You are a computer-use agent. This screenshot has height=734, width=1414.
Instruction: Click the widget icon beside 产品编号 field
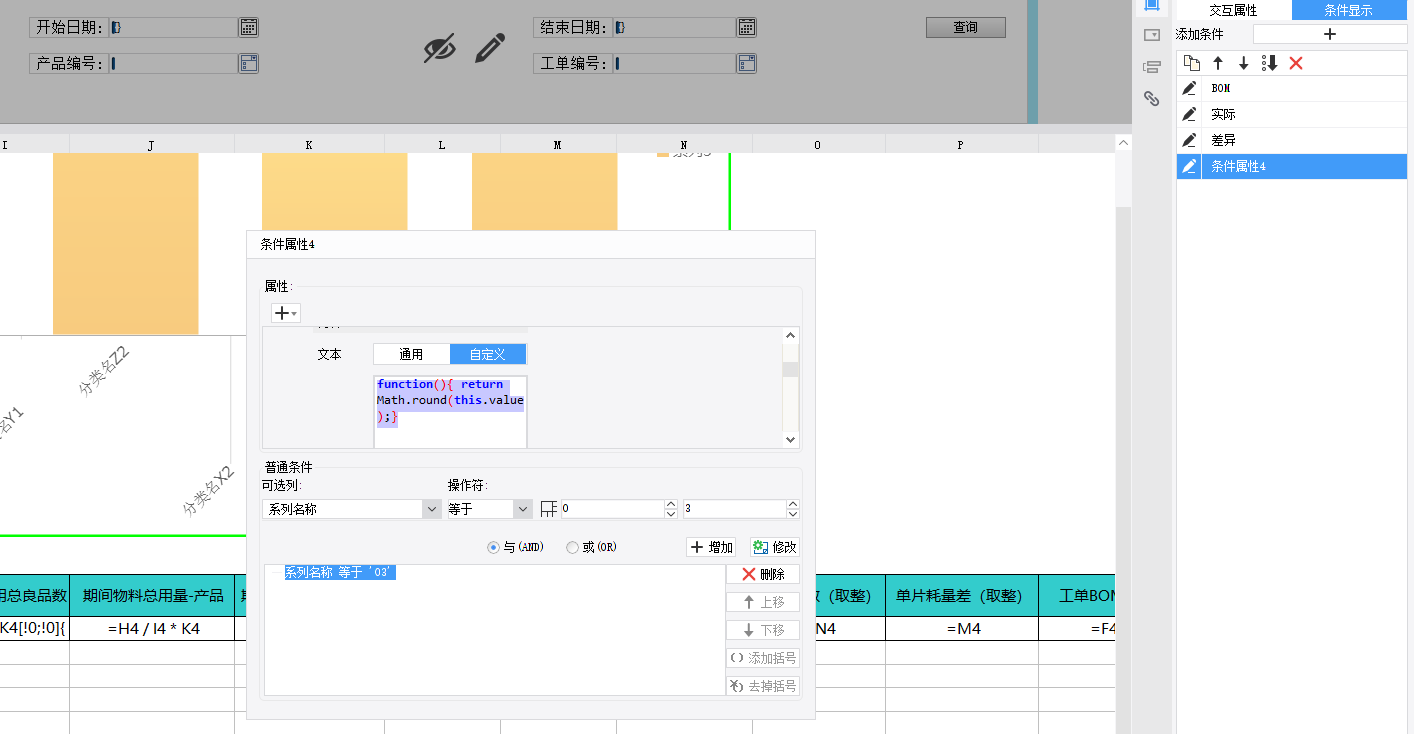point(249,63)
